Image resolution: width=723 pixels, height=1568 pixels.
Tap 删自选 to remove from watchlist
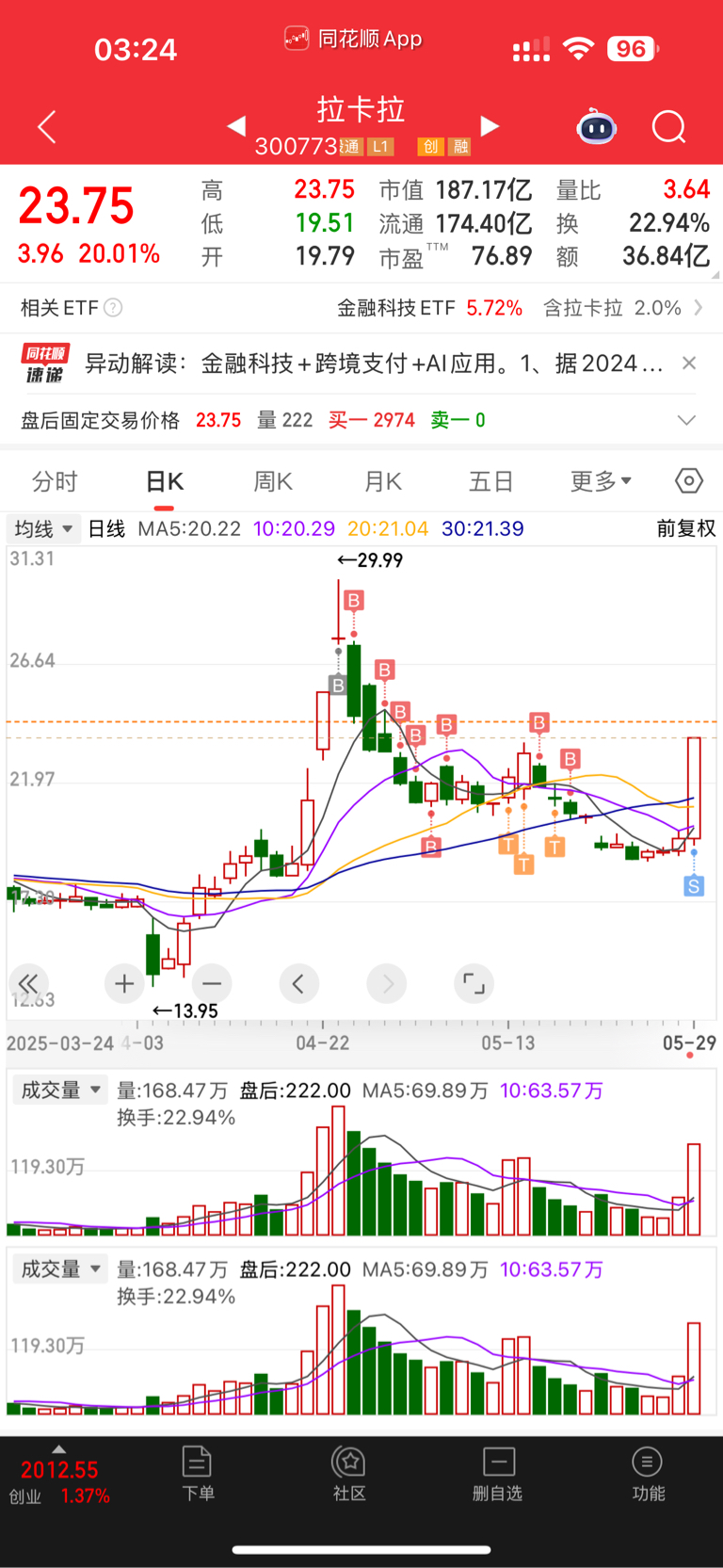(x=498, y=1474)
